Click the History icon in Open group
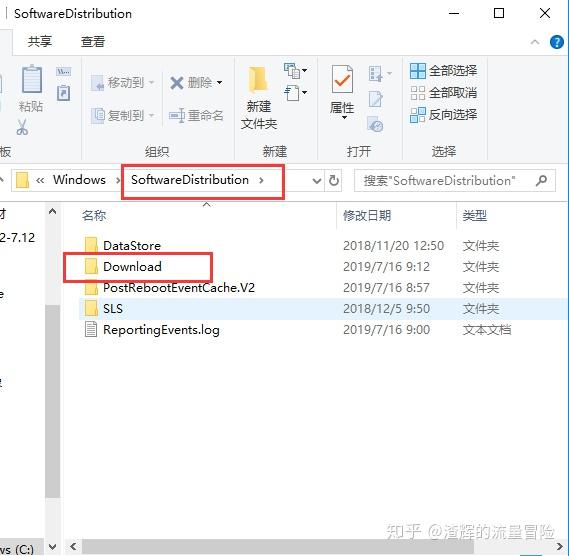569x556 pixels. pos(375,124)
